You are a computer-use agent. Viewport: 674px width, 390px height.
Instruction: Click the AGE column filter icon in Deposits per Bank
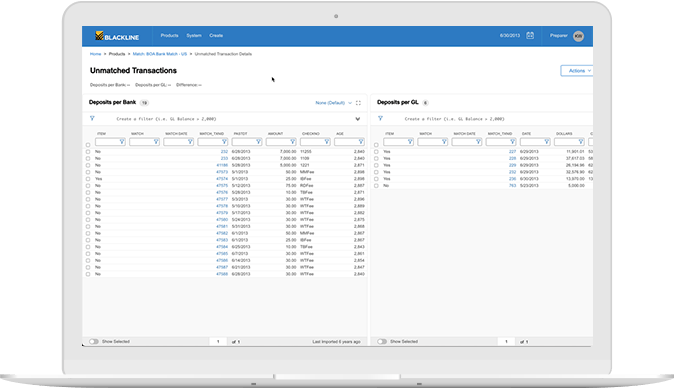pos(361,141)
